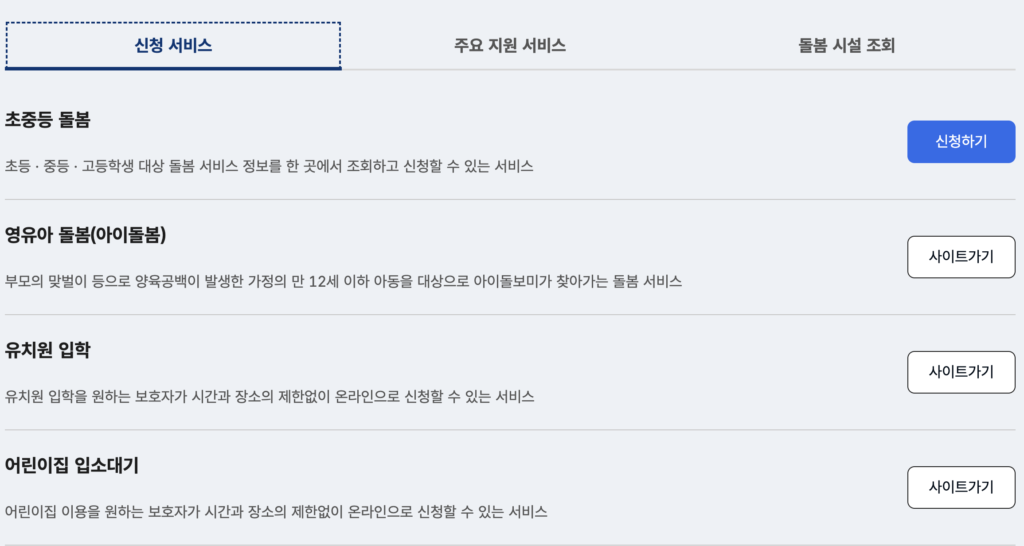1024x546 pixels.
Task: Click the 초중등 돌봄 heading
Action: 48,120
